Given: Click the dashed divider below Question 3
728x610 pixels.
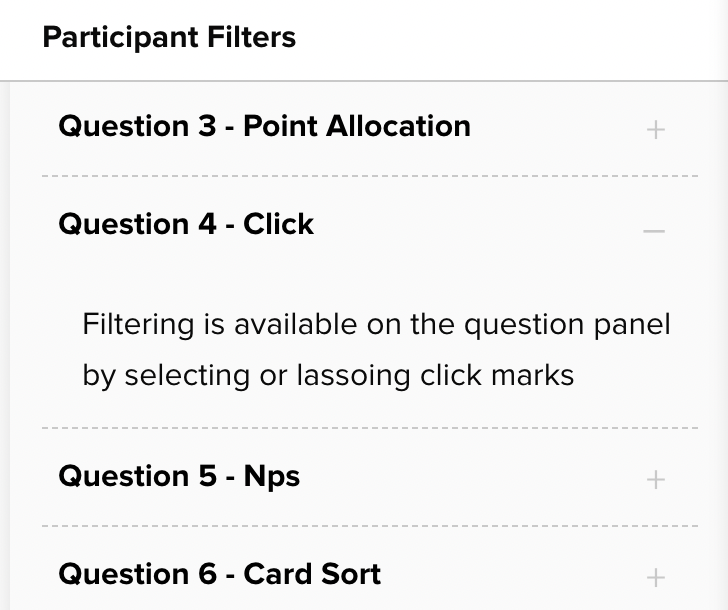Looking at the screenshot, I should pos(370,177).
